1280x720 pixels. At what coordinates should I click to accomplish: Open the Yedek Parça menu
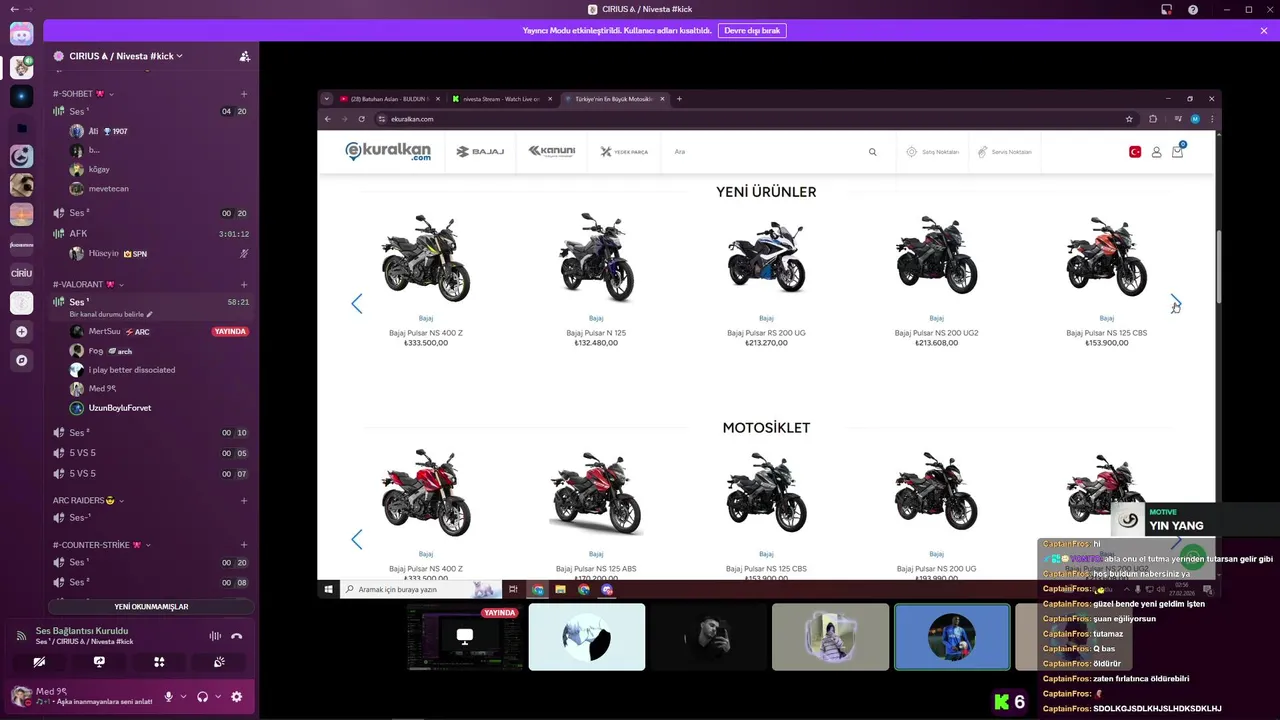pyautogui.click(x=624, y=152)
